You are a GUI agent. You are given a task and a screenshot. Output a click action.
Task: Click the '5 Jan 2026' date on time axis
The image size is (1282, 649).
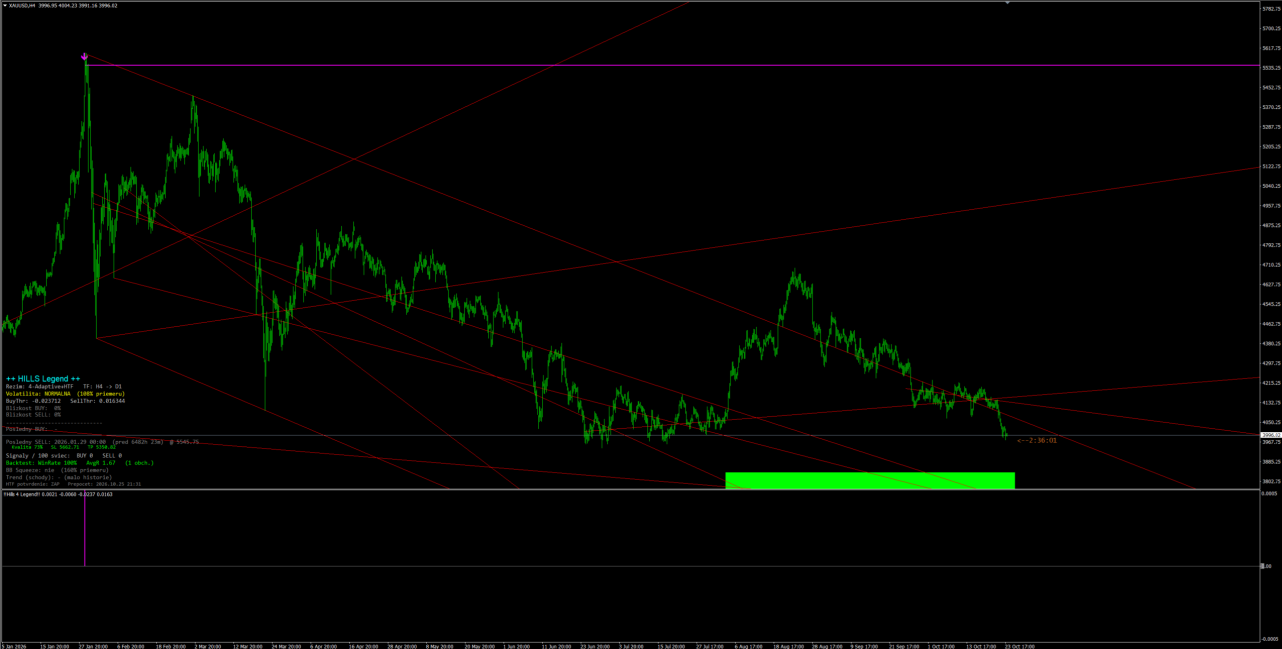(x=14, y=646)
